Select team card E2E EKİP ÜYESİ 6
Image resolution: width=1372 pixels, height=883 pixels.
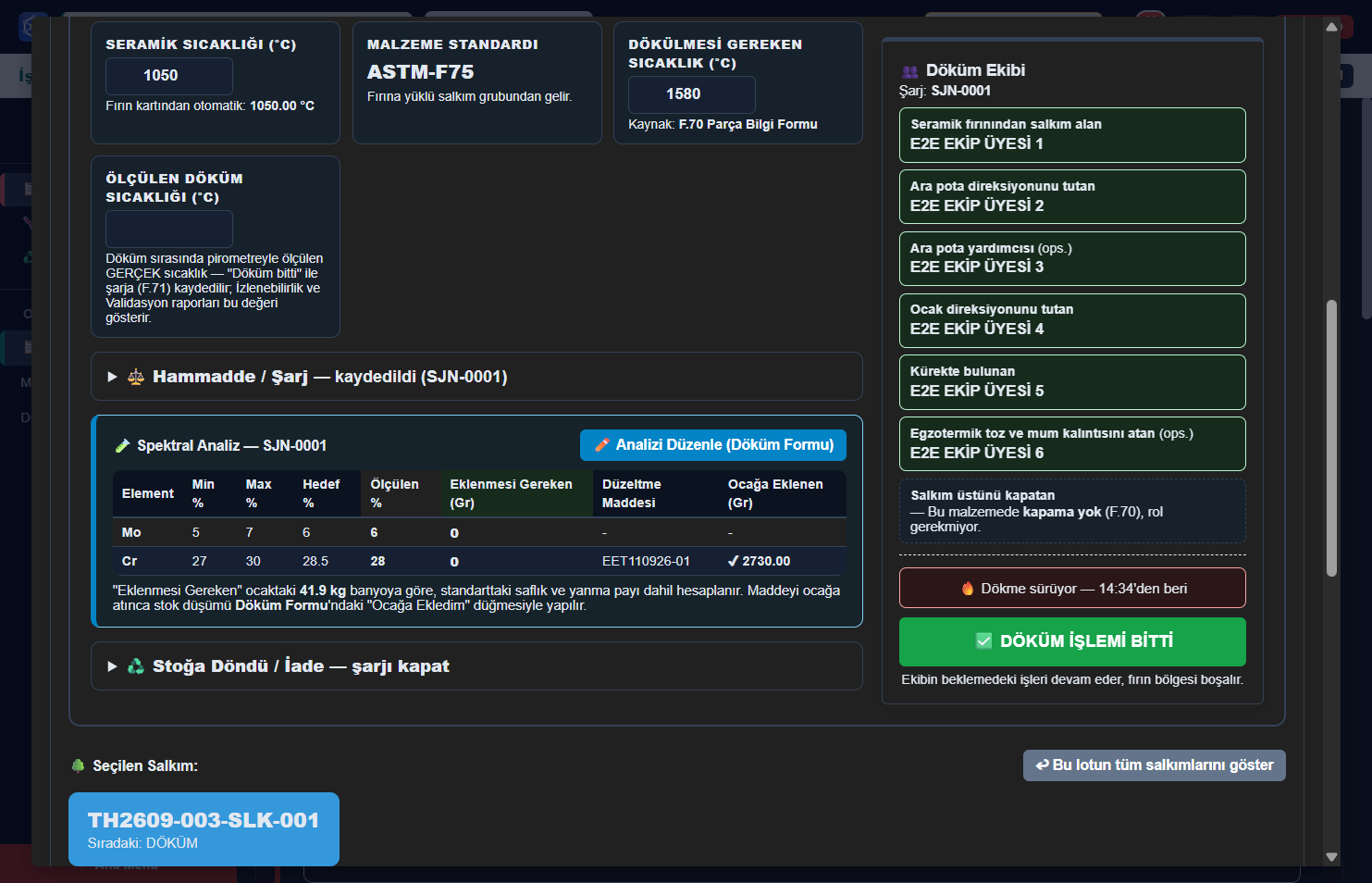tap(1072, 444)
